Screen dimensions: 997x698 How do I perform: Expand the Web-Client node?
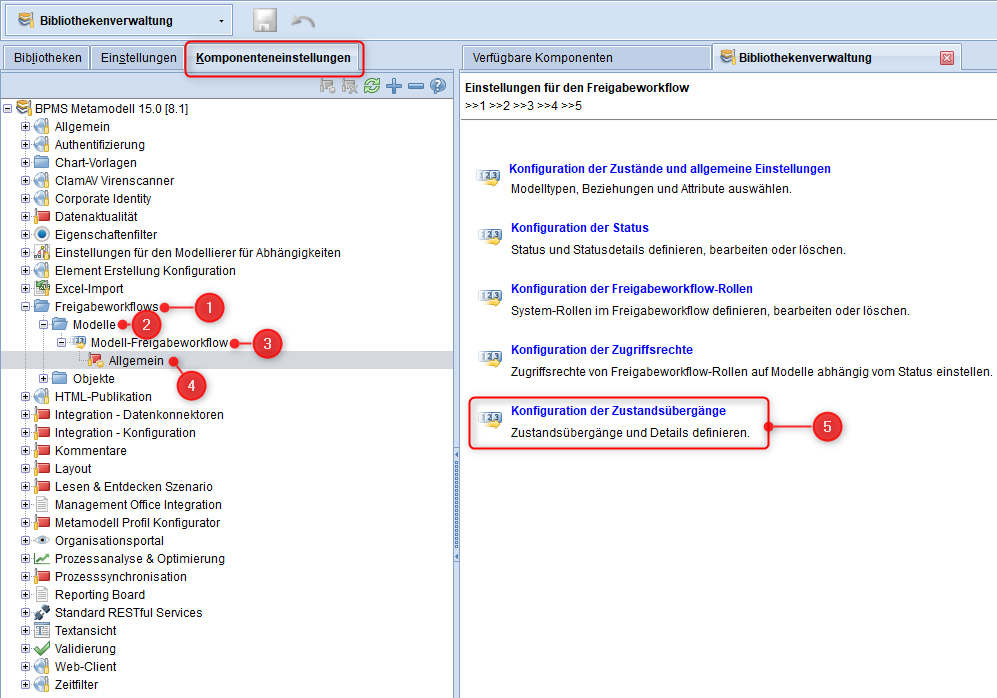click(x=25, y=666)
